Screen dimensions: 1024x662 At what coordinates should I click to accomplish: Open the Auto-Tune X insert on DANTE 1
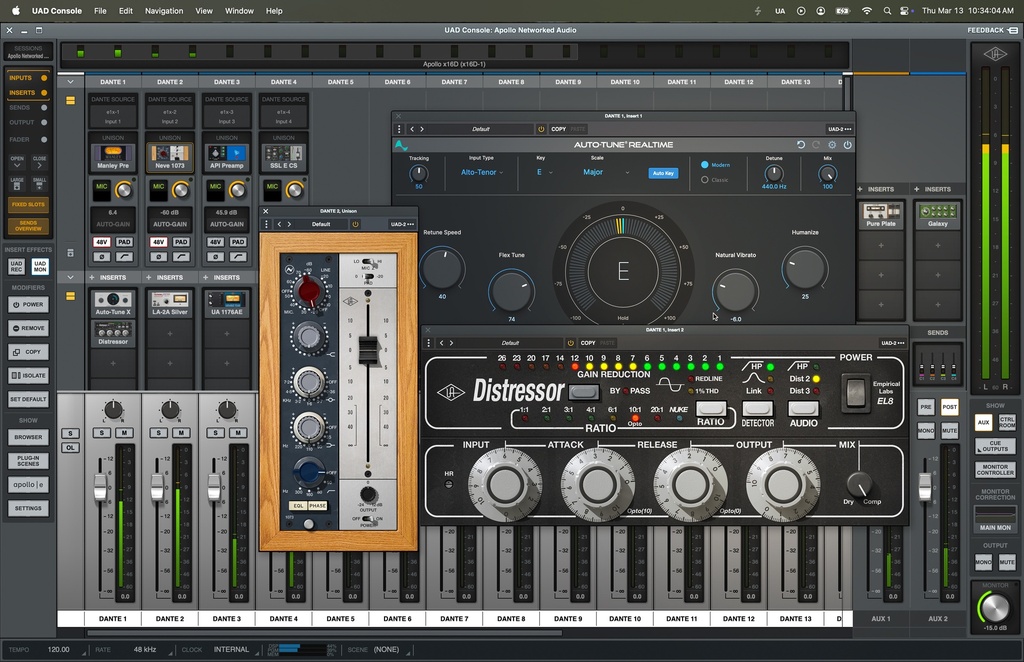click(x=113, y=304)
